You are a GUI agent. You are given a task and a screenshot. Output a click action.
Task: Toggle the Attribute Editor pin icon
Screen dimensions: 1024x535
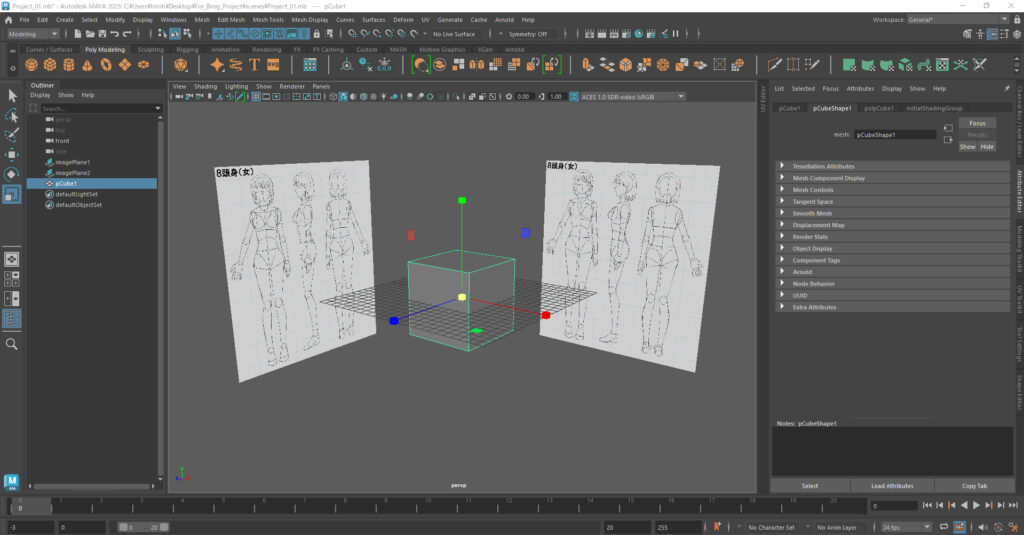click(1006, 88)
